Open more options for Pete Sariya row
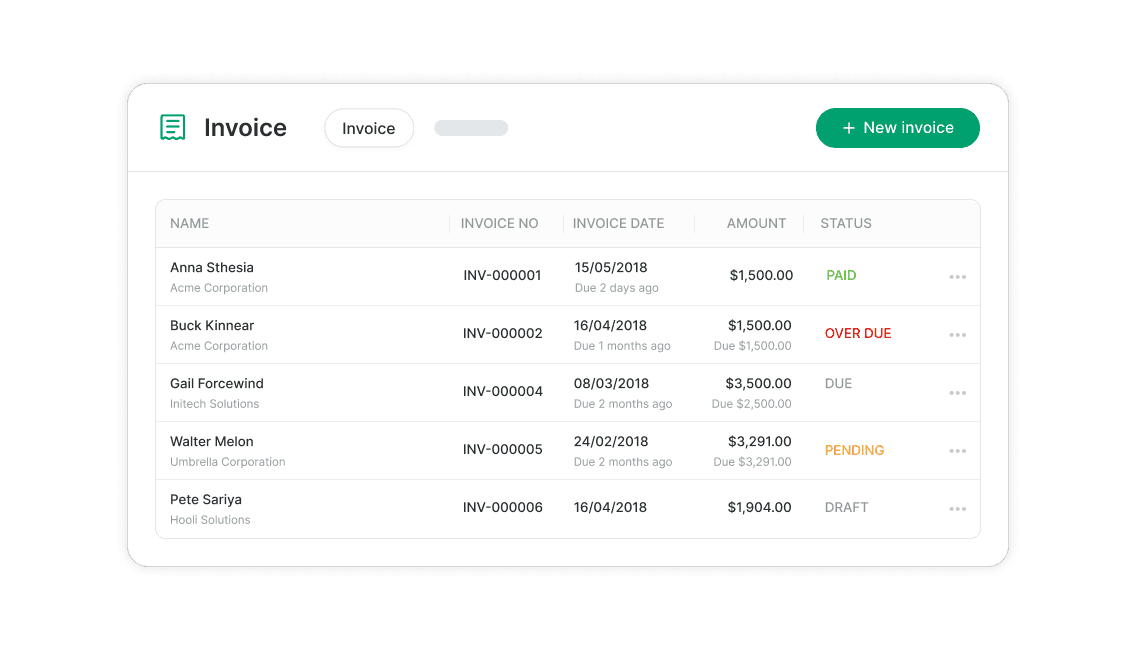This screenshot has height=648, width=1136. [957, 509]
